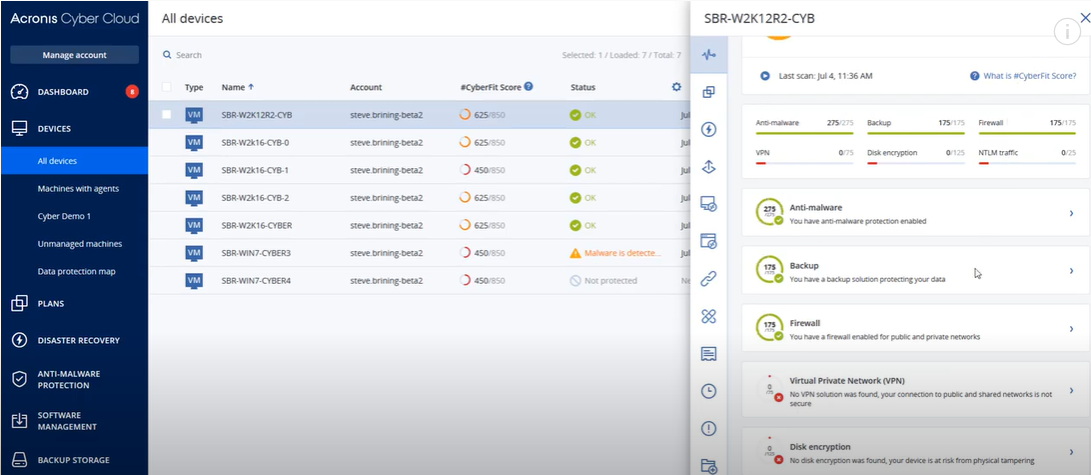Open the bandage patch icon in device panel

708,316
